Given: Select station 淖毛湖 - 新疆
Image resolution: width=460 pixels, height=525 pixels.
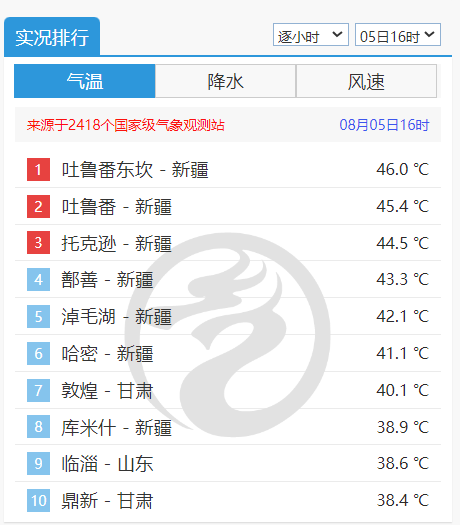Looking at the screenshot, I should (x=117, y=317).
